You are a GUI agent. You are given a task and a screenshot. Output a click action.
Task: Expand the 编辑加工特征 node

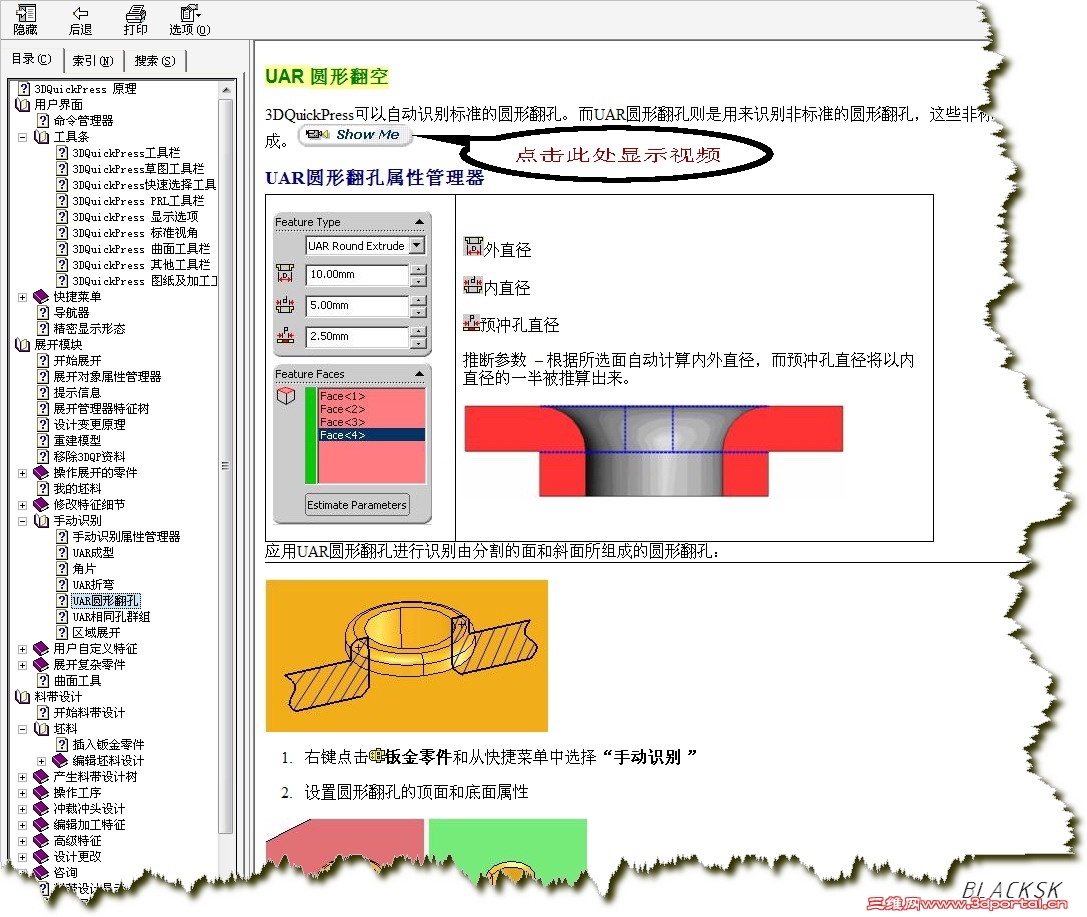[x=22, y=826]
